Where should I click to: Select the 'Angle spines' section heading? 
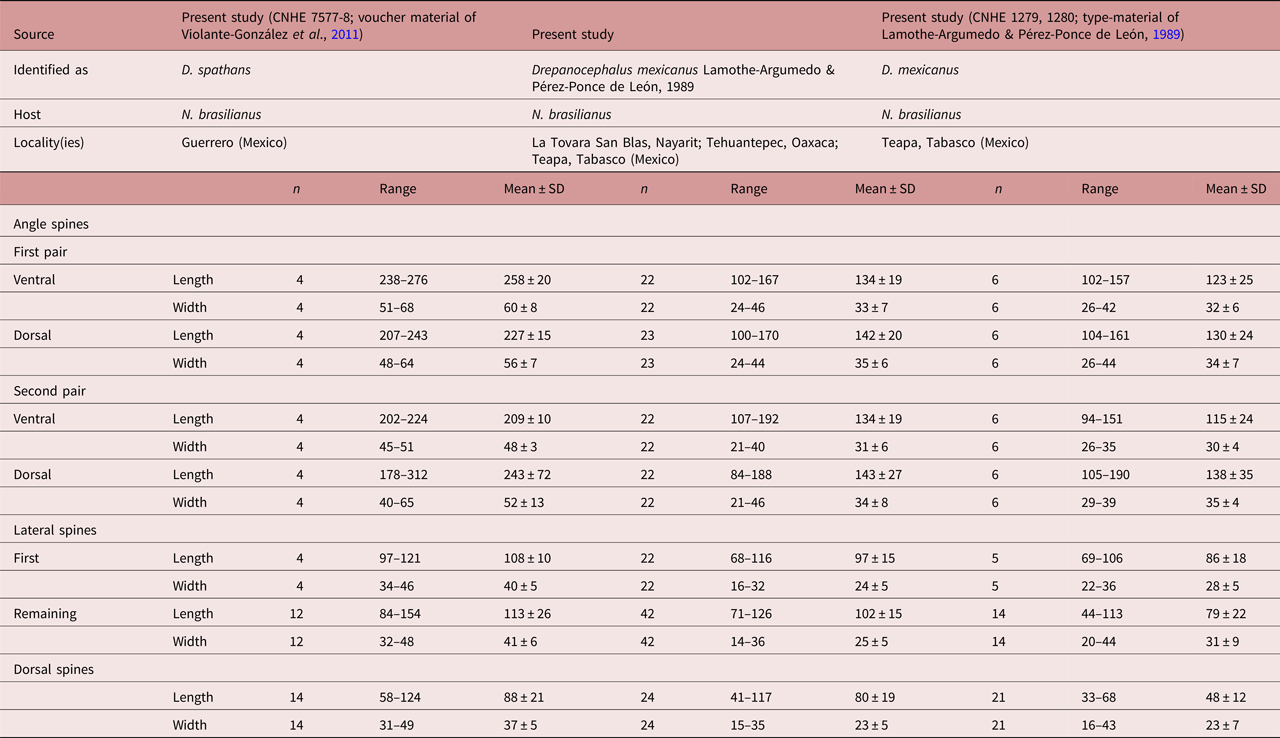click(51, 224)
